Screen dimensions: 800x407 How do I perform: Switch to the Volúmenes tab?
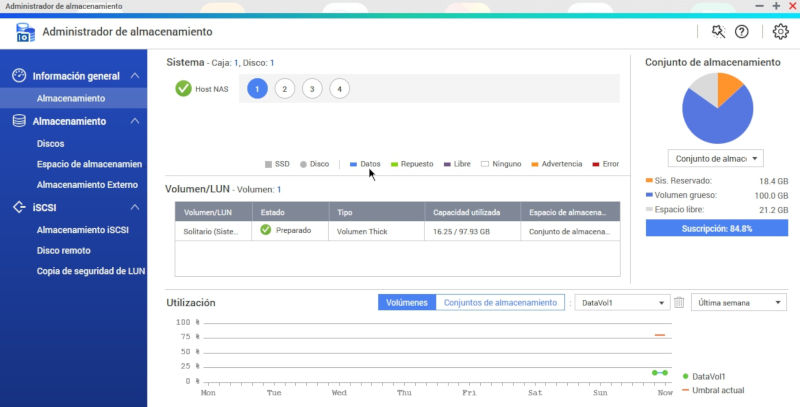coord(407,302)
